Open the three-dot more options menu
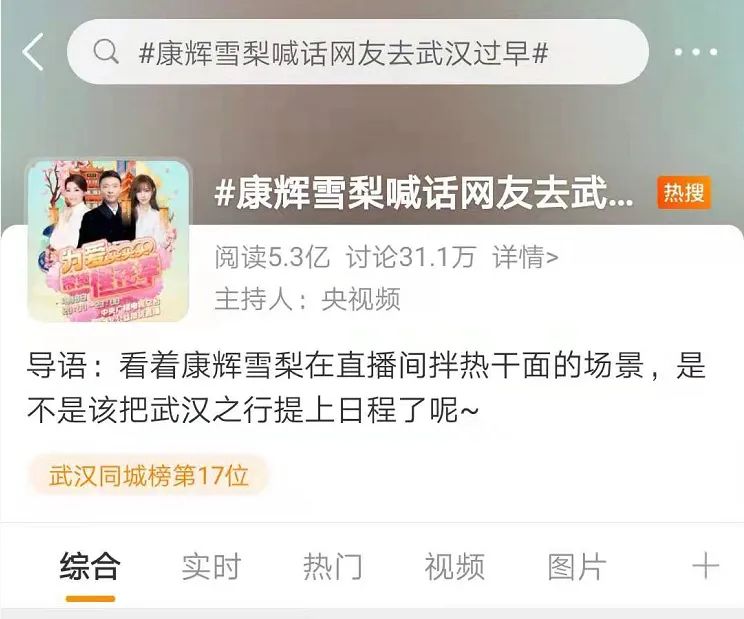This screenshot has width=744, height=619. click(x=696, y=52)
